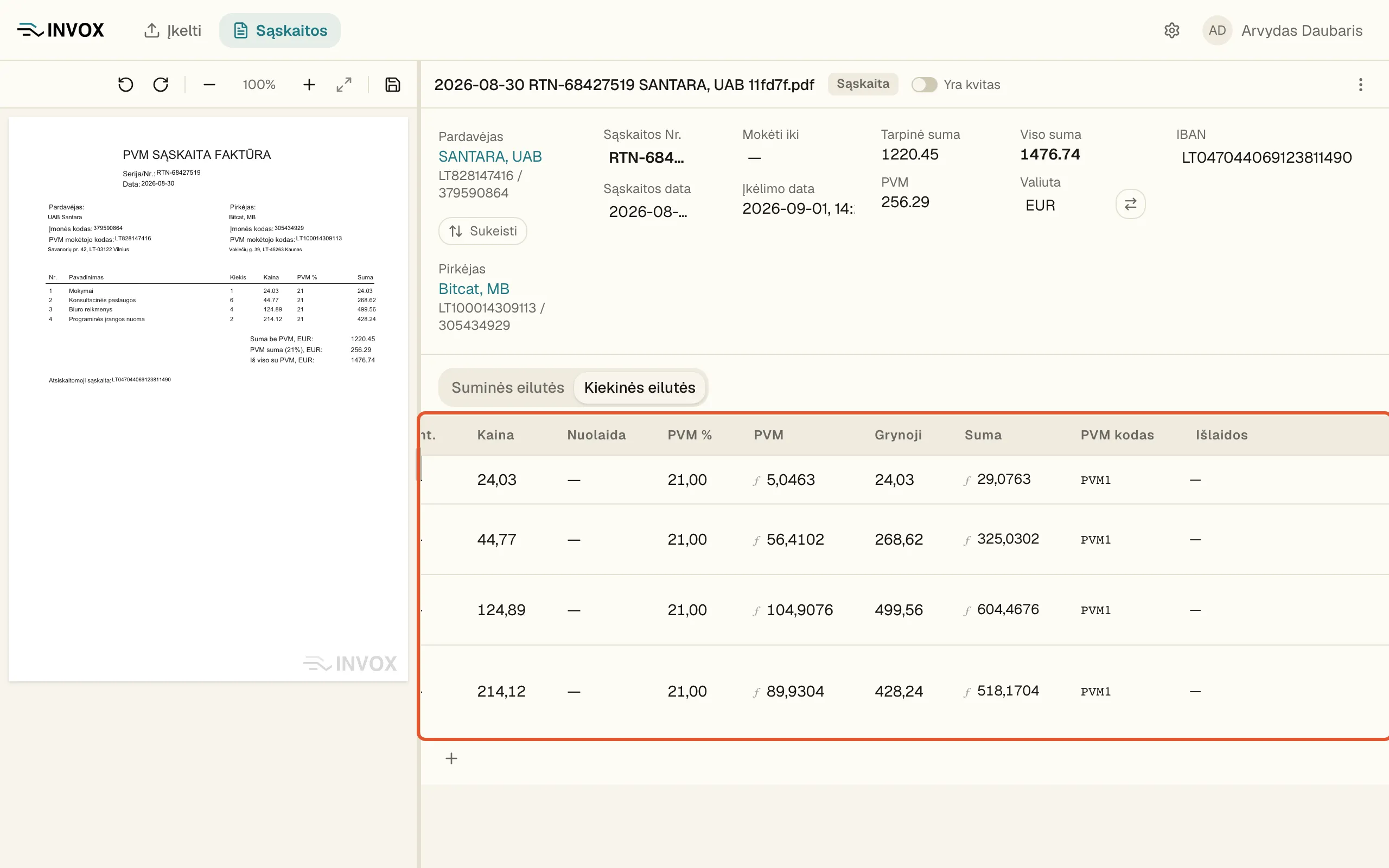Click the 100% zoom level

pyautogui.click(x=259, y=85)
